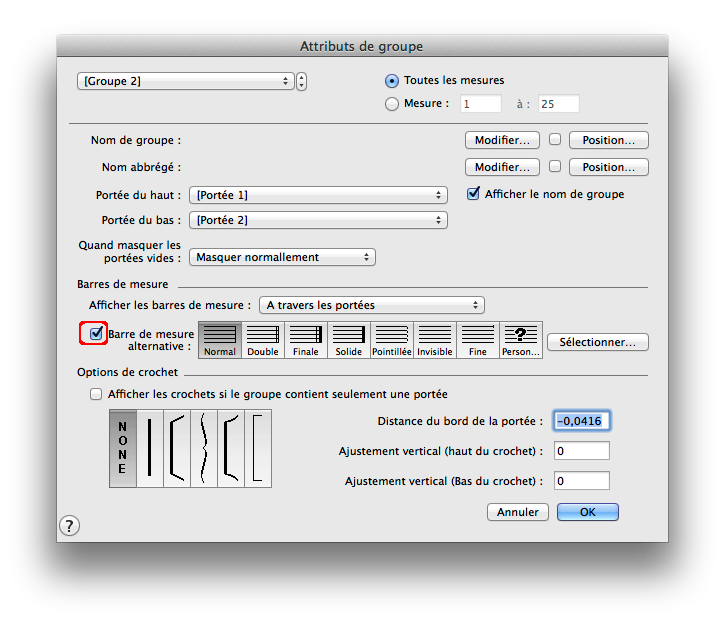This screenshot has height=621, width=725.
Task: Pick the Pointillée dashed barline icon
Action: tap(392, 339)
